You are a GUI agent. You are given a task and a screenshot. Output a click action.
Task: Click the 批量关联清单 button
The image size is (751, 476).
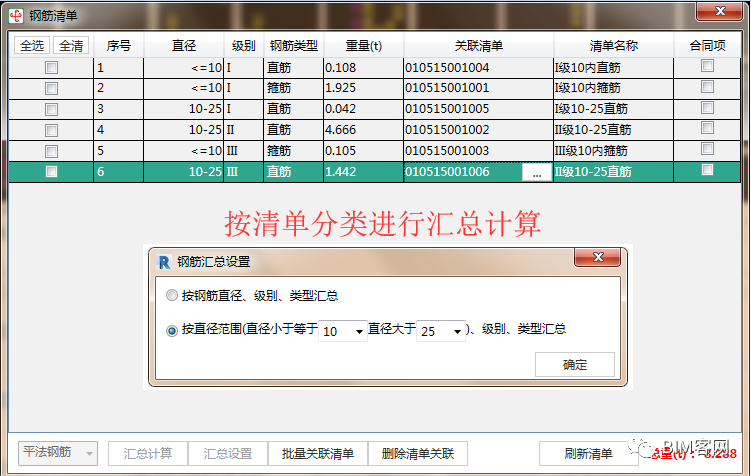pos(318,453)
